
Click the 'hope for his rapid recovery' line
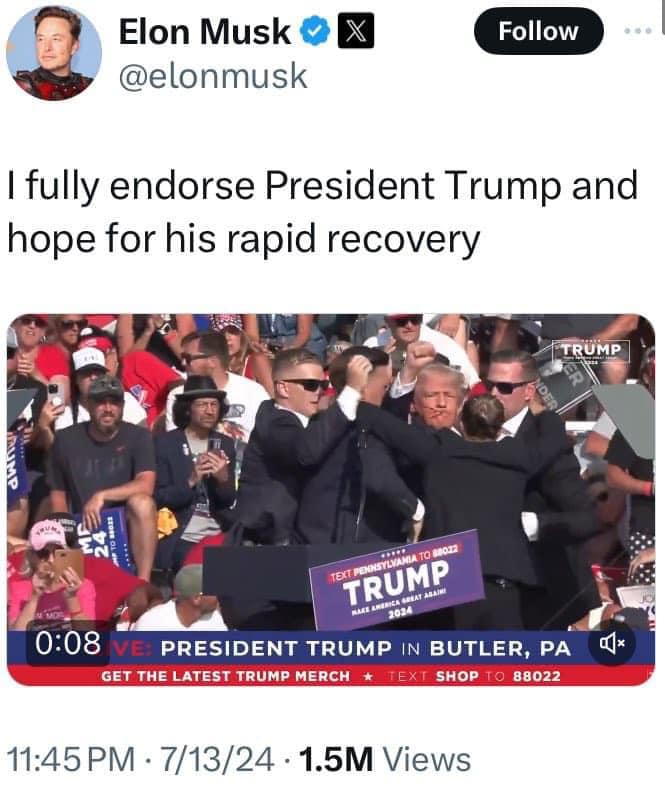244,239
